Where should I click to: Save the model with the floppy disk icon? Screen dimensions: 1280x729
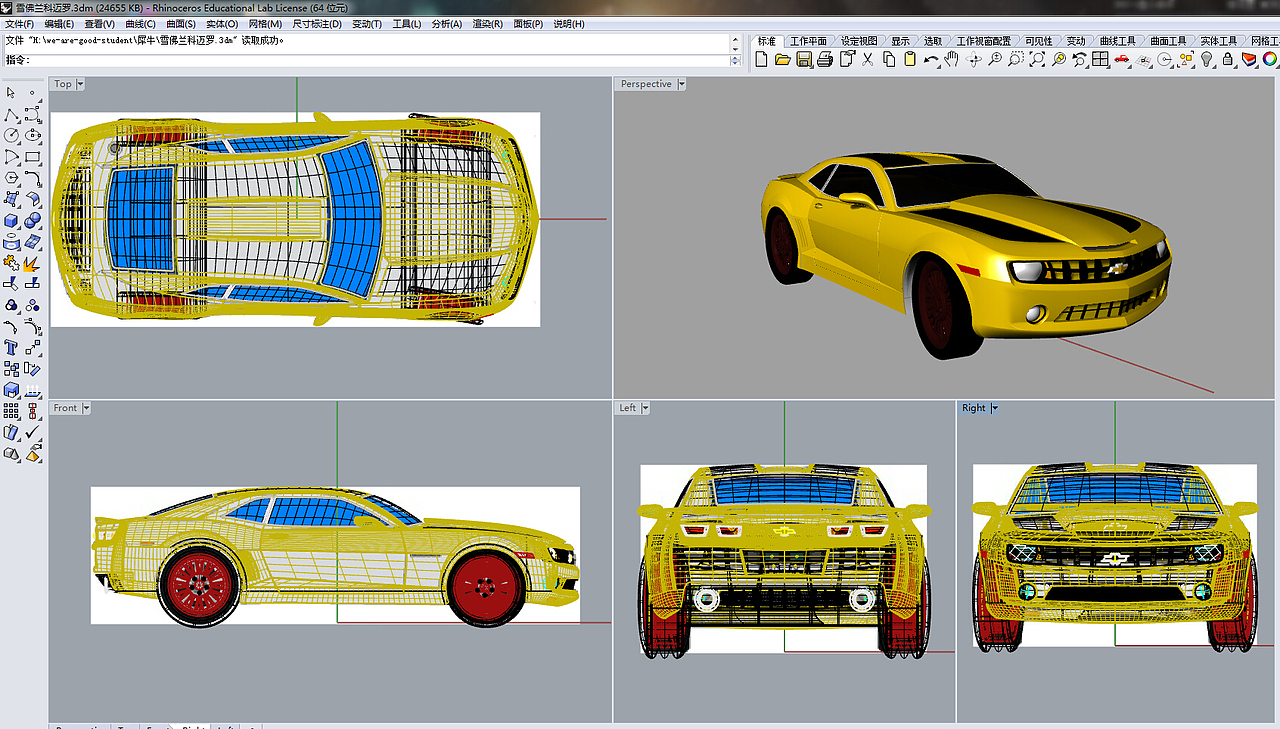(x=803, y=60)
